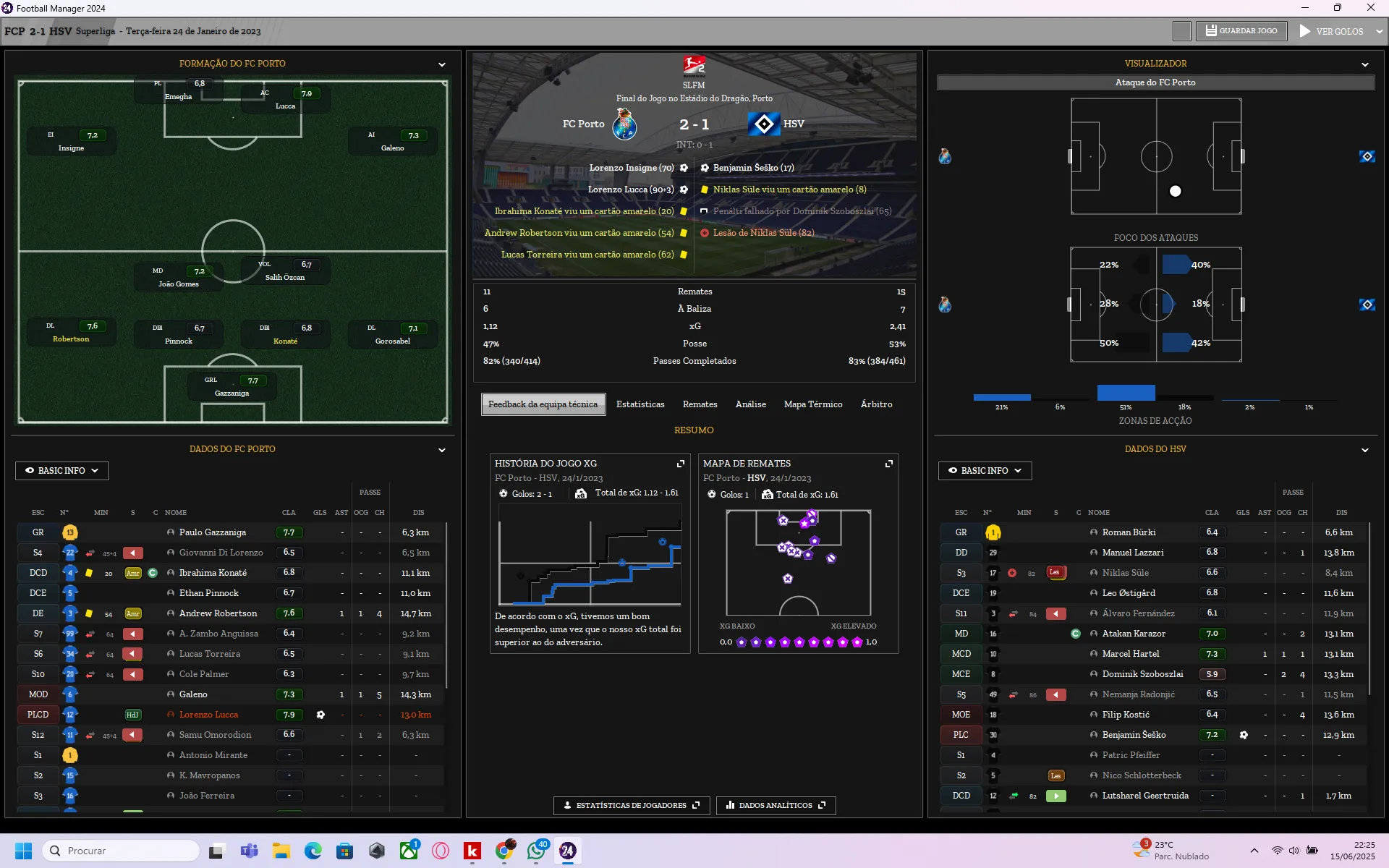Click the FC Porto crest beside Foco dos Ataques
Screen dimensions: 1389x868
pos(945,305)
